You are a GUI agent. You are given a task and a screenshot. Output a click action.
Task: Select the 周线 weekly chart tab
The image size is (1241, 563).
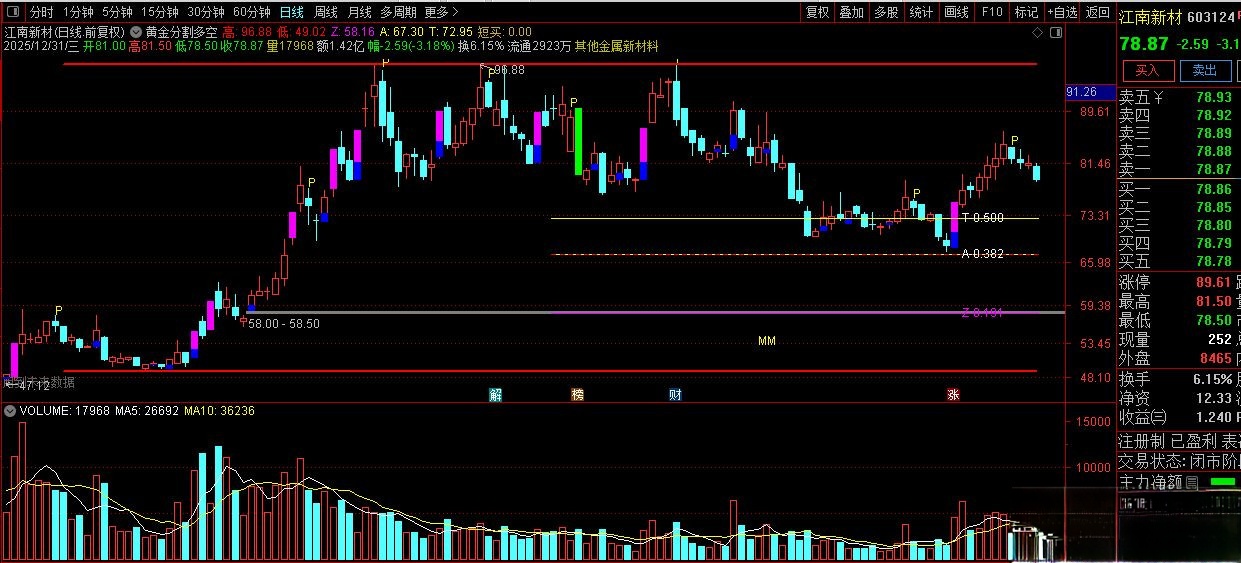(x=326, y=13)
